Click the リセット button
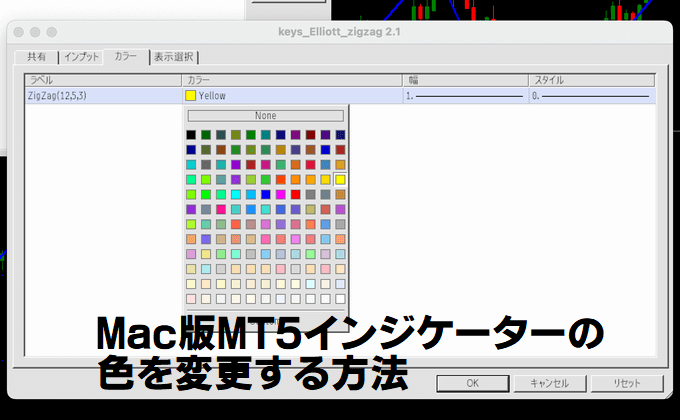The image size is (680, 420). click(x=627, y=383)
